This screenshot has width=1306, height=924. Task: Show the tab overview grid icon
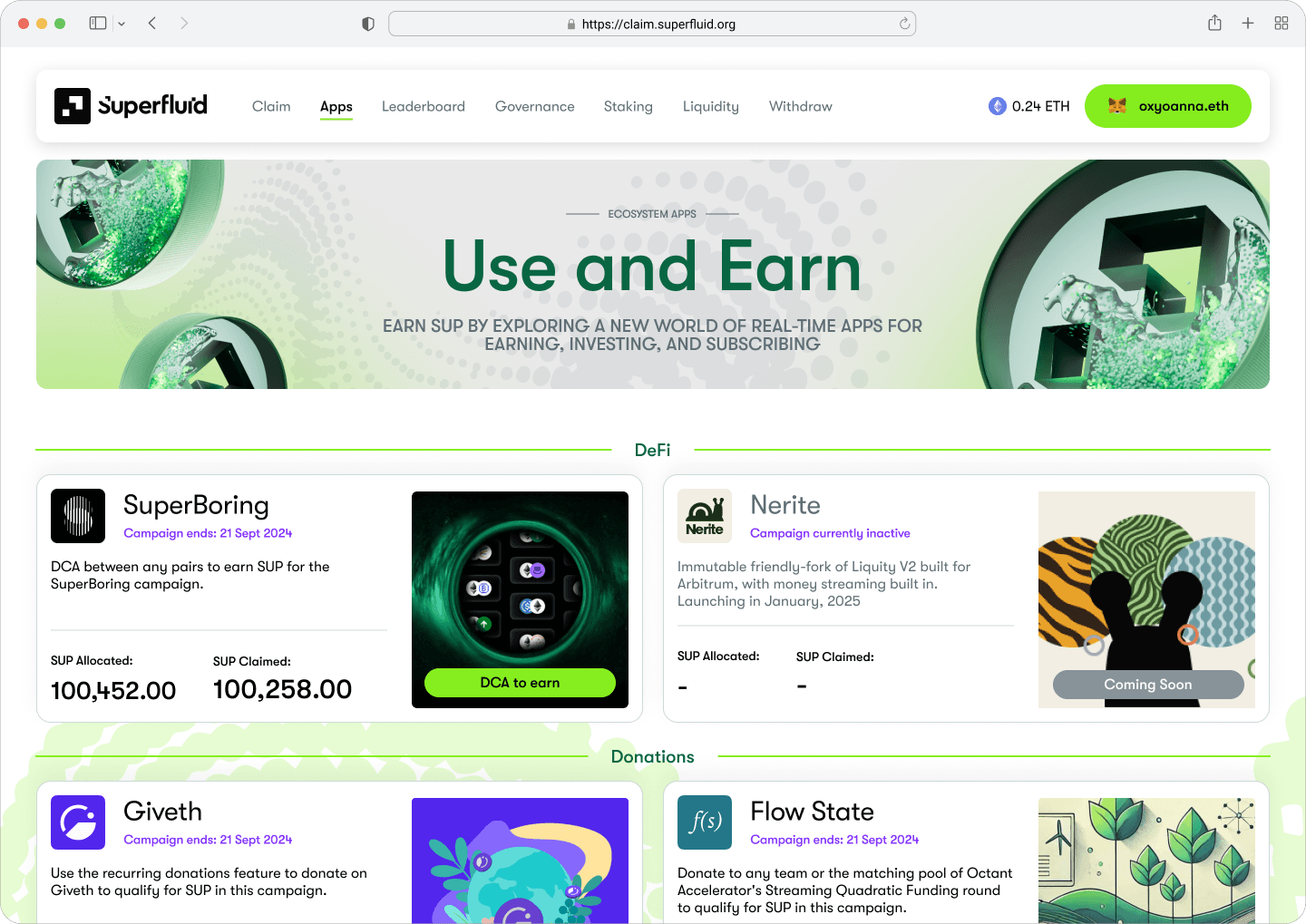tap(1282, 24)
